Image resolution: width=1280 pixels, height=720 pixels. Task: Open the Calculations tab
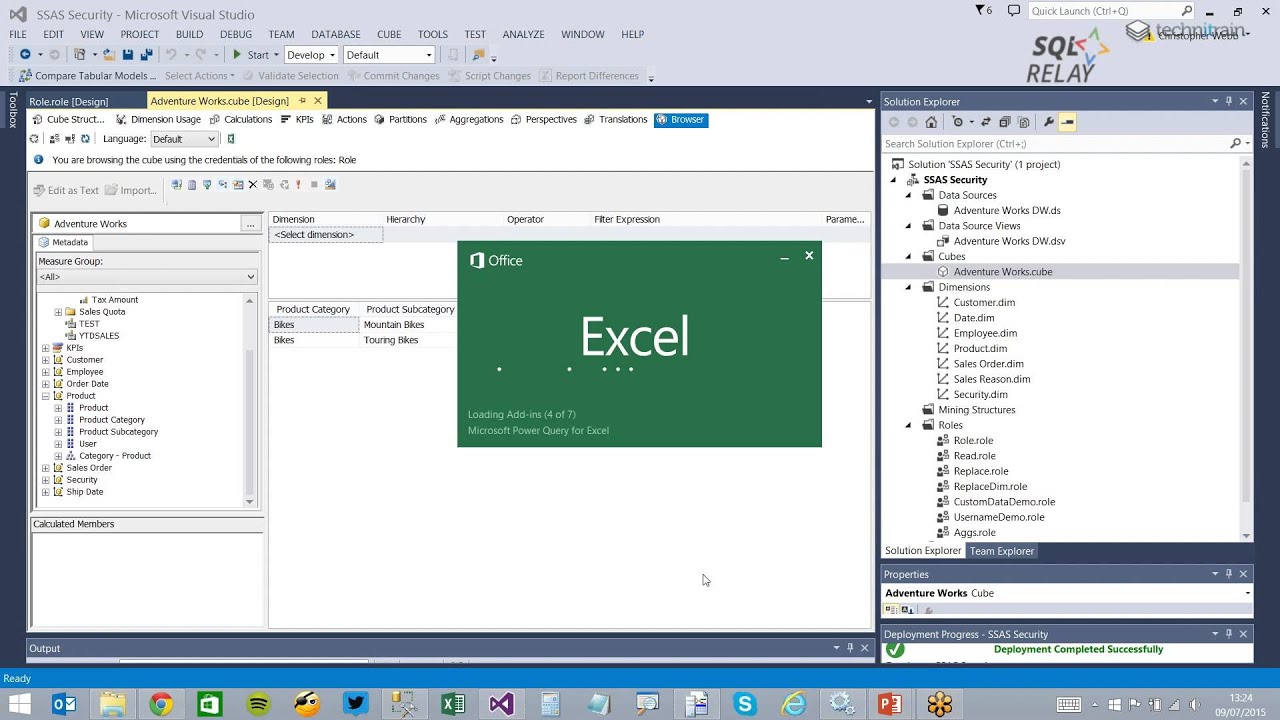pyautogui.click(x=240, y=119)
